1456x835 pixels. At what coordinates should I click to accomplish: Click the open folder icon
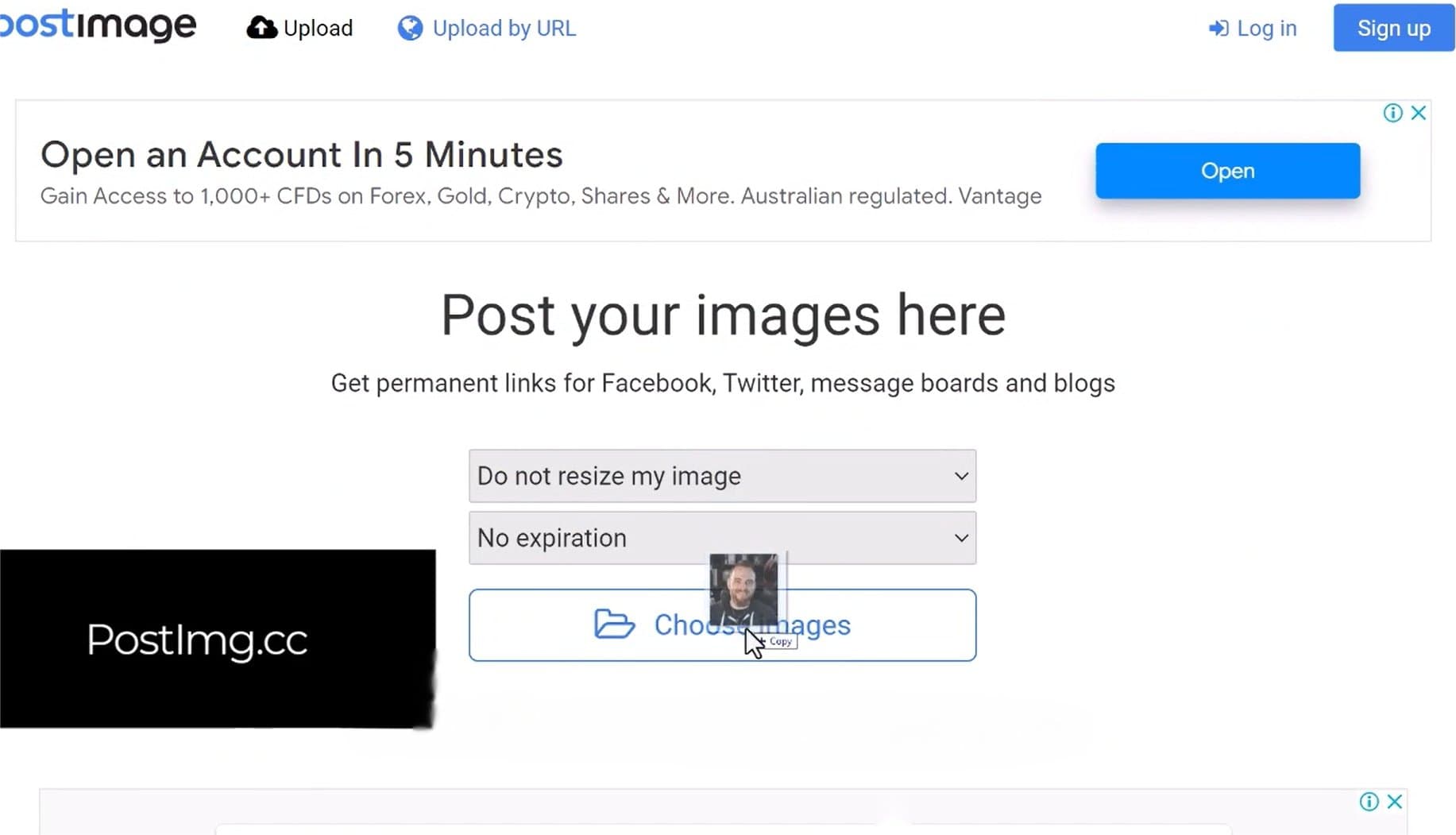tap(614, 624)
